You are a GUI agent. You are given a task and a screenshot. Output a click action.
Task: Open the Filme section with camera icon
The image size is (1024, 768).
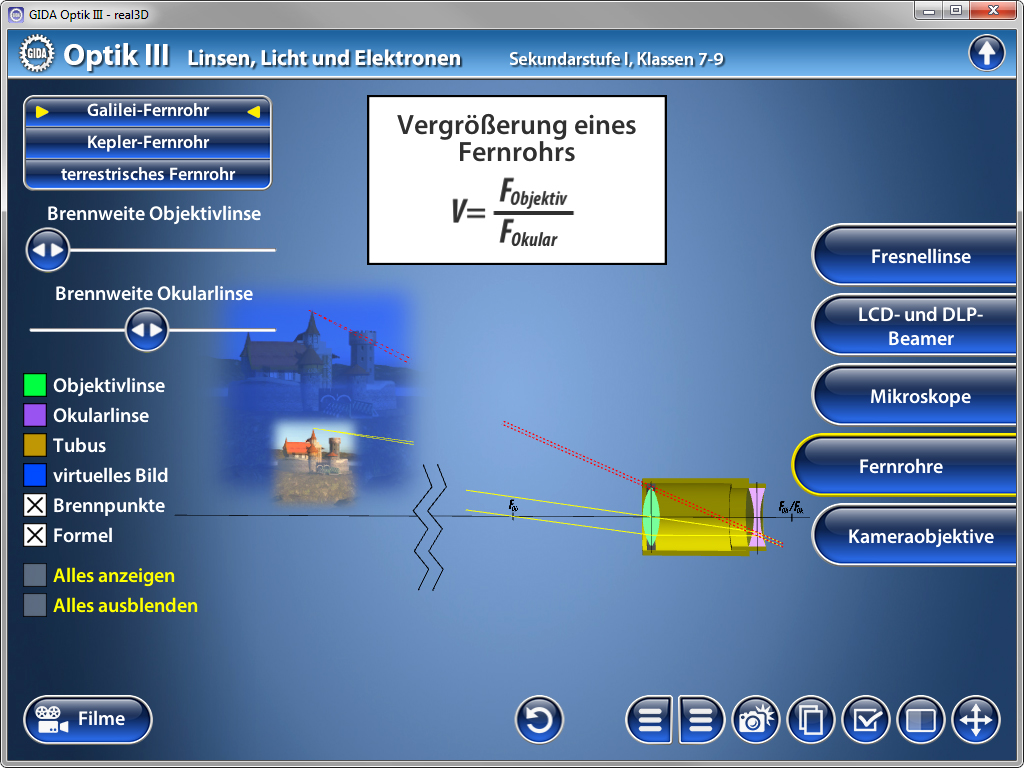click(x=88, y=719)
